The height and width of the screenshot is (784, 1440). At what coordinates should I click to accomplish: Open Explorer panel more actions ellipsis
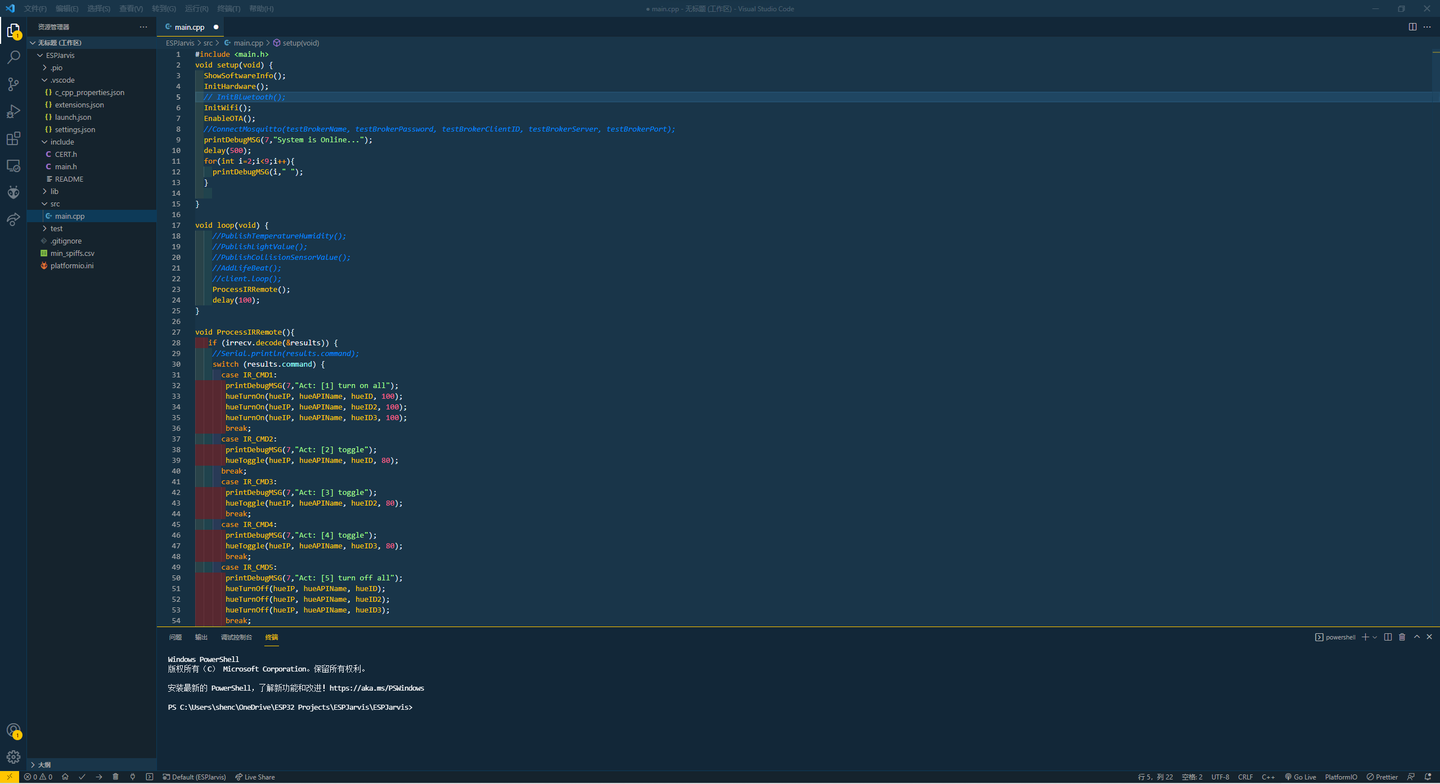click(x=143, y=27)
